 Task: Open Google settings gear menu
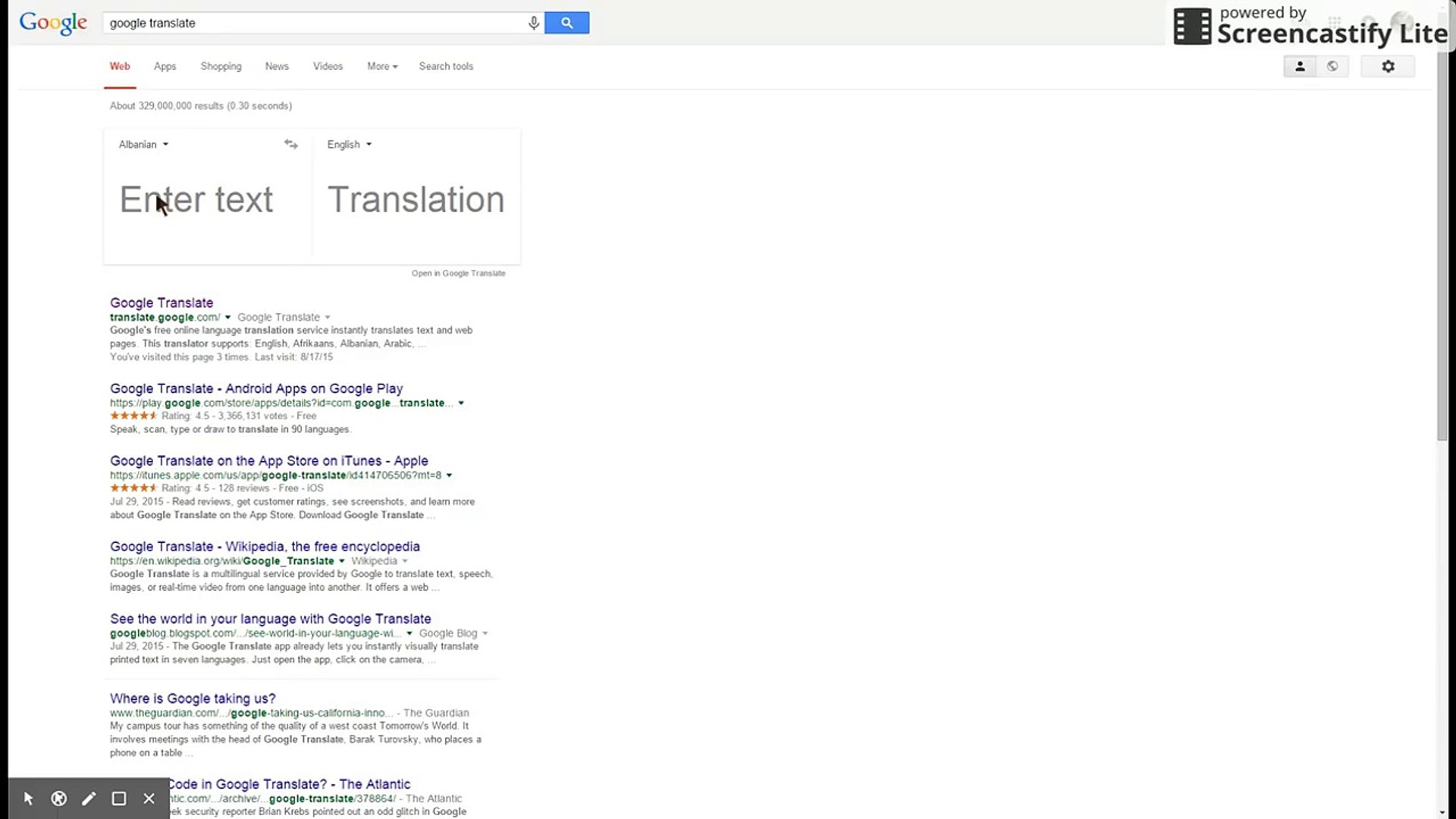(1388, 67)
